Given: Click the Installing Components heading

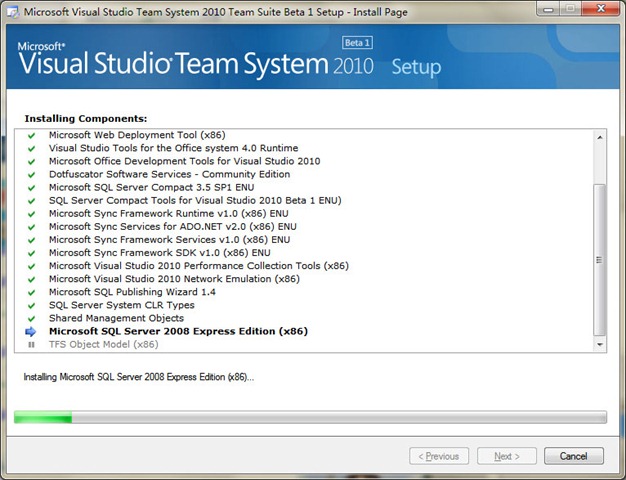Looking at the screenshot, I should [86, 119].
